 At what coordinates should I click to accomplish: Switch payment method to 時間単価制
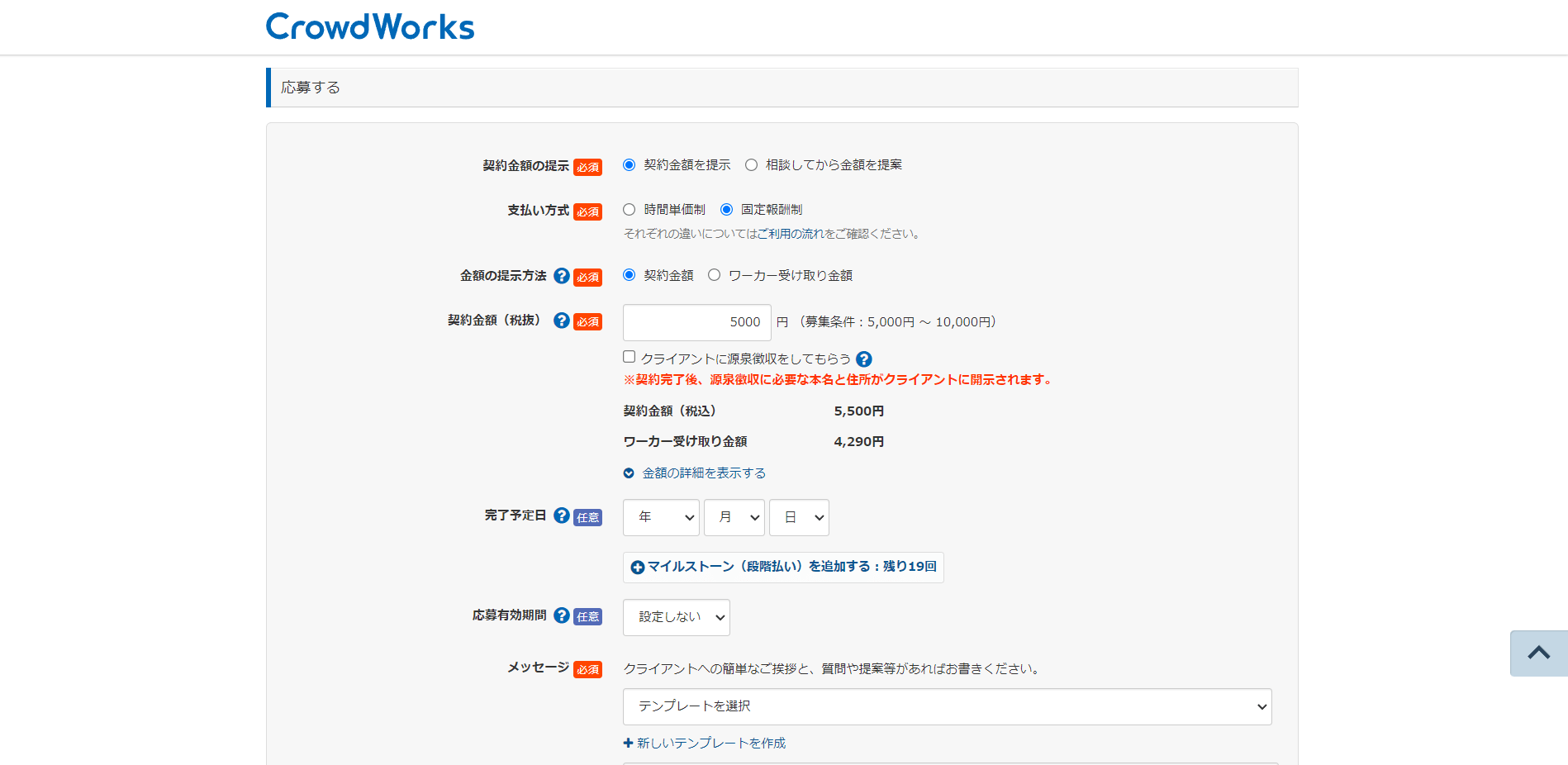point(629,209)
